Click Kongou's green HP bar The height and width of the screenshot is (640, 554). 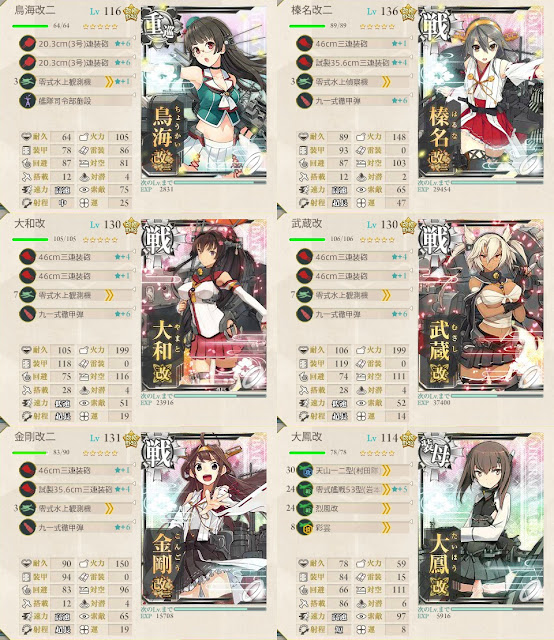pyautogui.click(x=29, y=452)
